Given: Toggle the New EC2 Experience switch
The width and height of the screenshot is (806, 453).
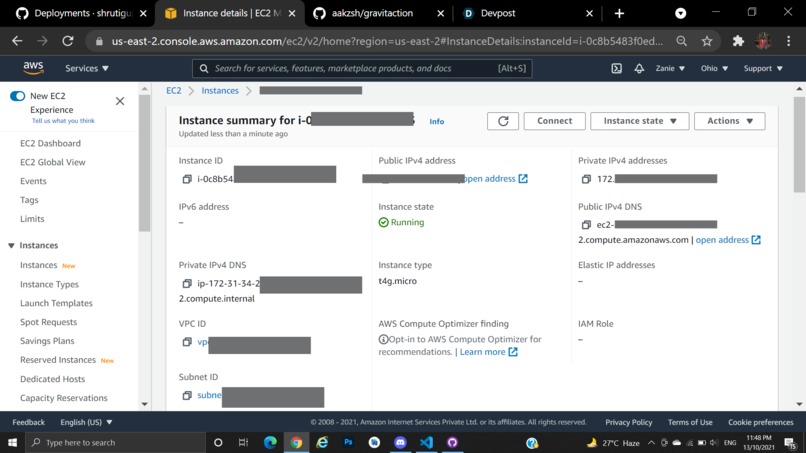Looking at the screenshot, I should [x=17, y=96].
